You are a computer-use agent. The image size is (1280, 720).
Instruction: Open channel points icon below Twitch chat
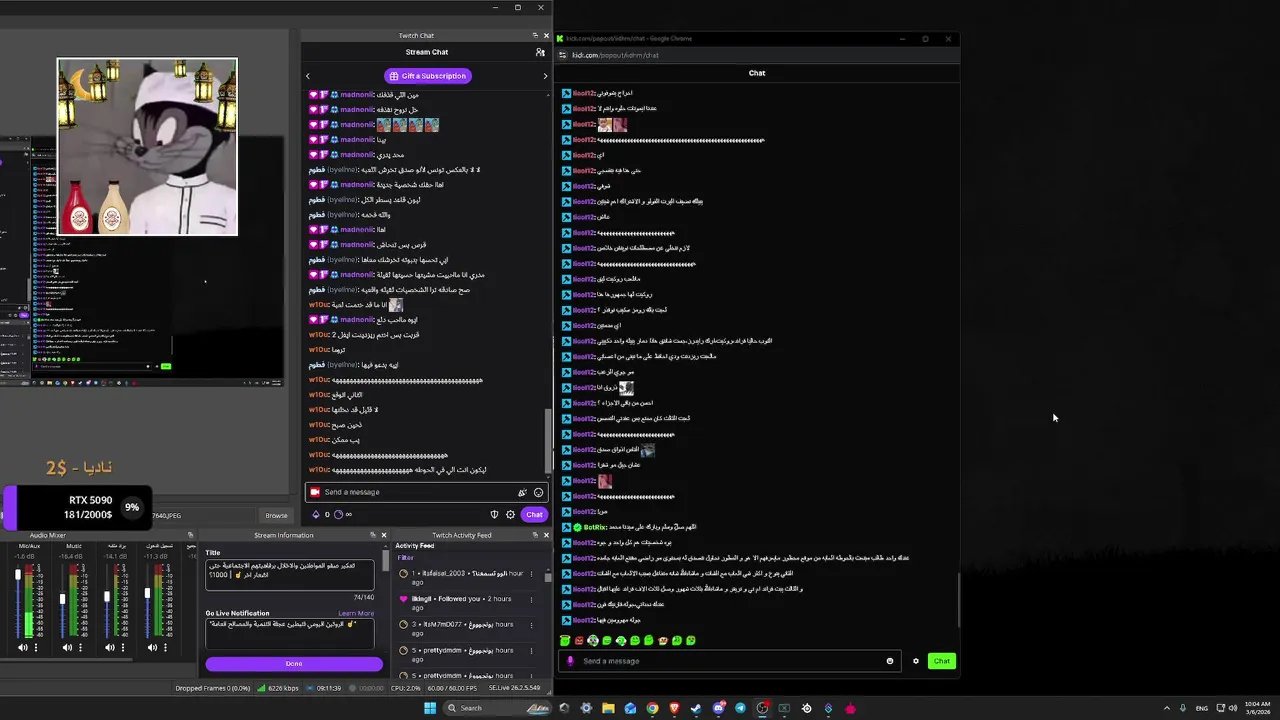point(338,515)
